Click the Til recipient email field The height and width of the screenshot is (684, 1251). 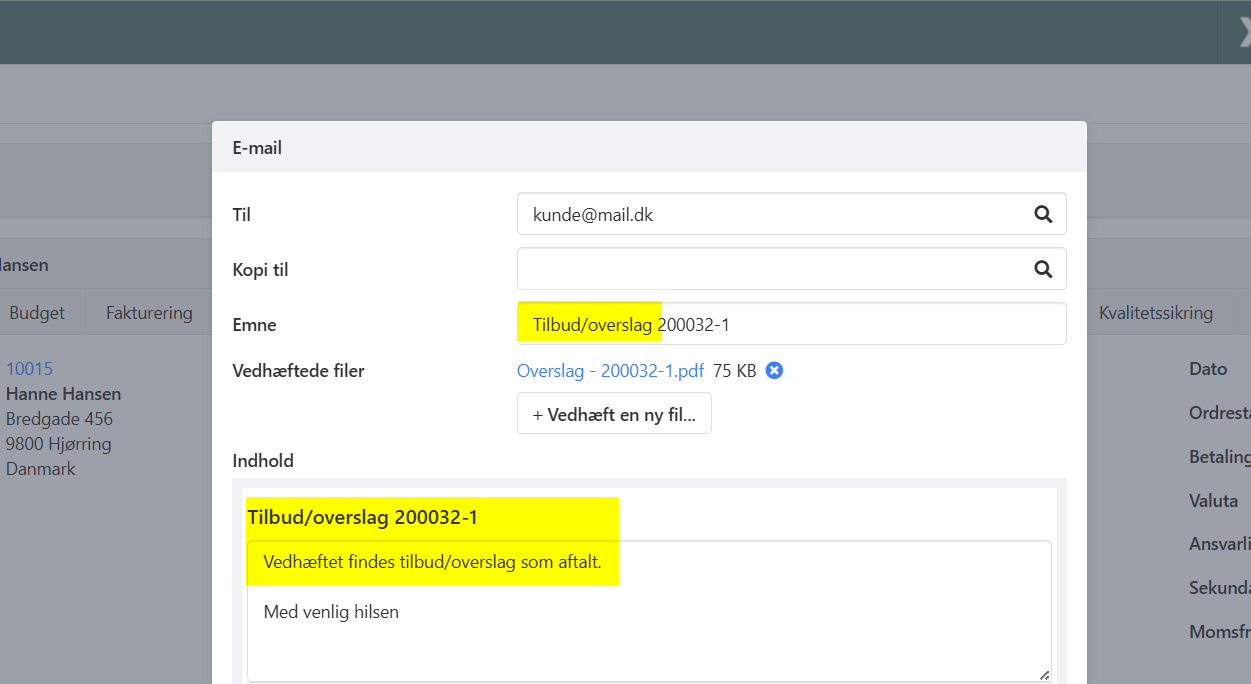(x=791, y=214)
